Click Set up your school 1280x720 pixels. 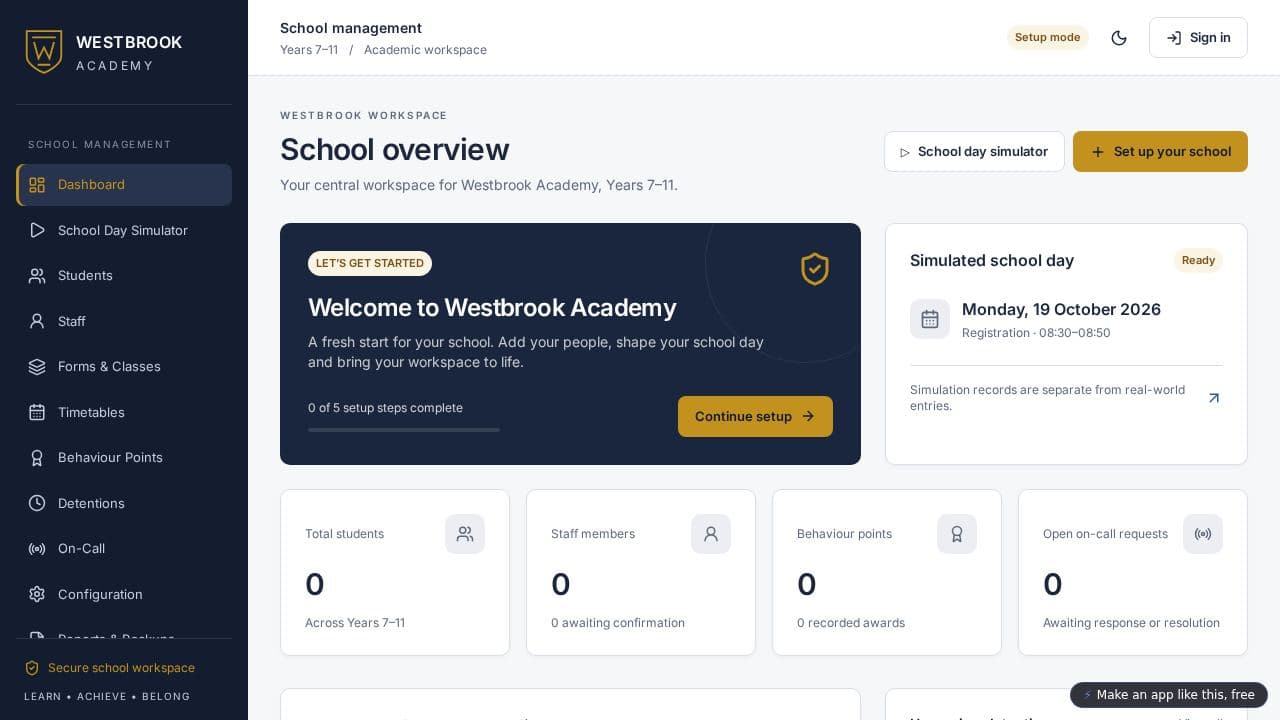[1160, 152]
